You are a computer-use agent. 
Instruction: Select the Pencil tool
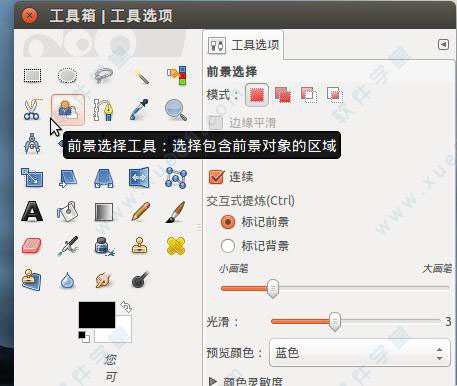pyautogui.click(x=141, y=211)
